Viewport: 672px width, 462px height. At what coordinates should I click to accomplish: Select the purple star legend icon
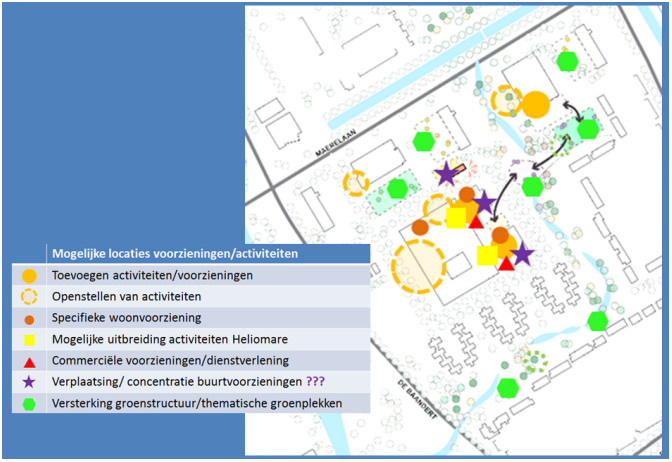point(29,381)
